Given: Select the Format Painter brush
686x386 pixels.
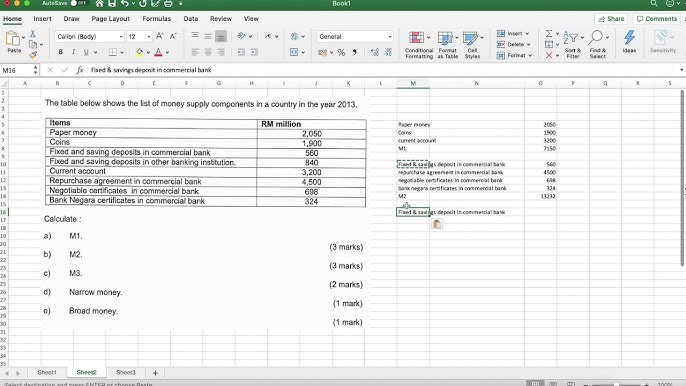Looking at the screenshot, I should point(33,55).
